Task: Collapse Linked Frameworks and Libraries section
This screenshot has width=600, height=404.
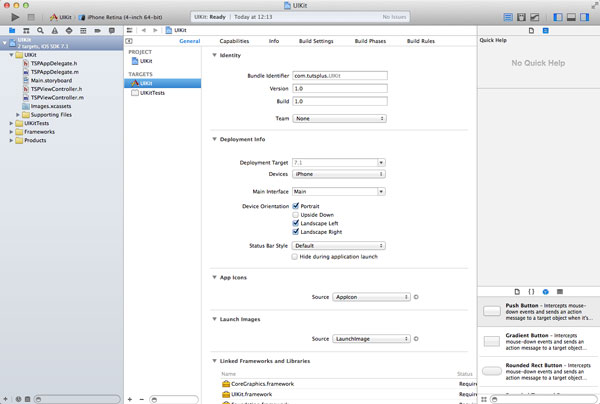Action: [214, 361]
